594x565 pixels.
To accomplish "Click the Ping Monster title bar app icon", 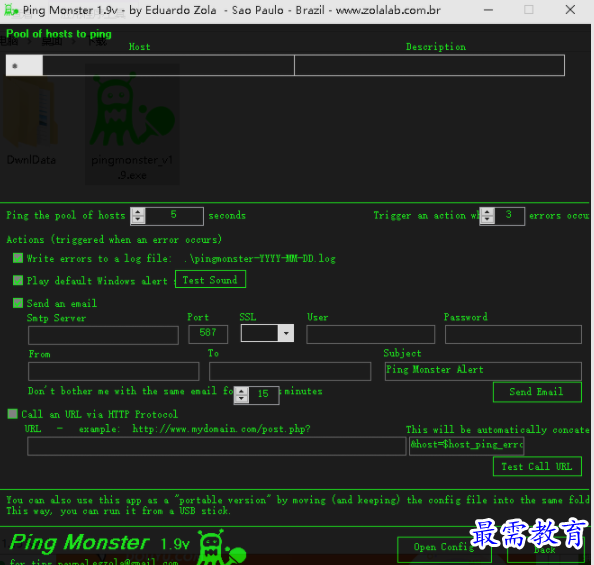I will tap(10, 10).
